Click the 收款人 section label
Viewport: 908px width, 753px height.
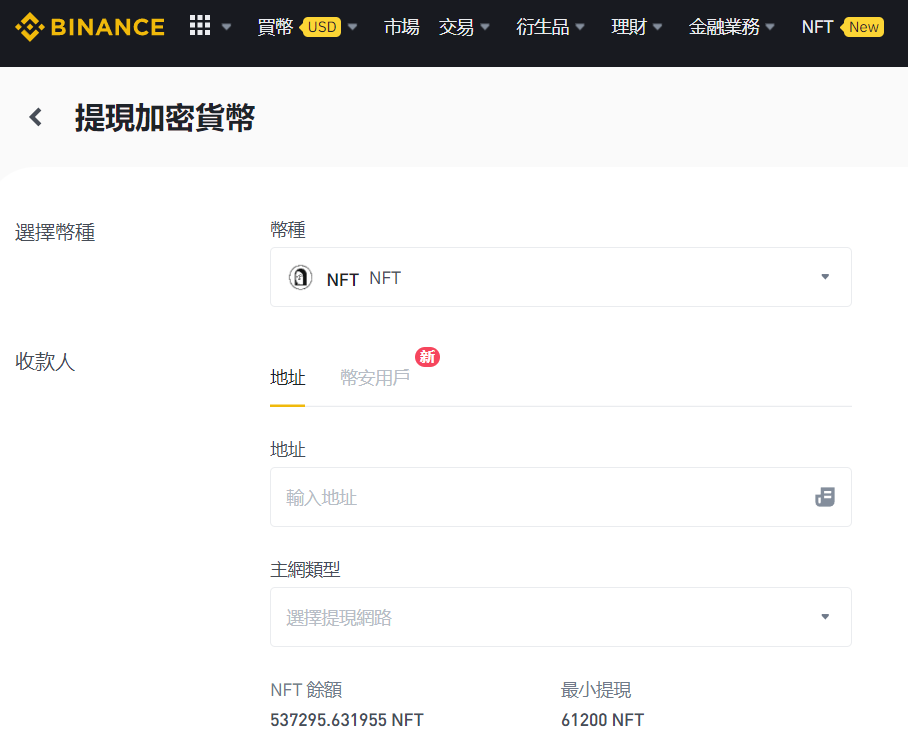point(45,361)
